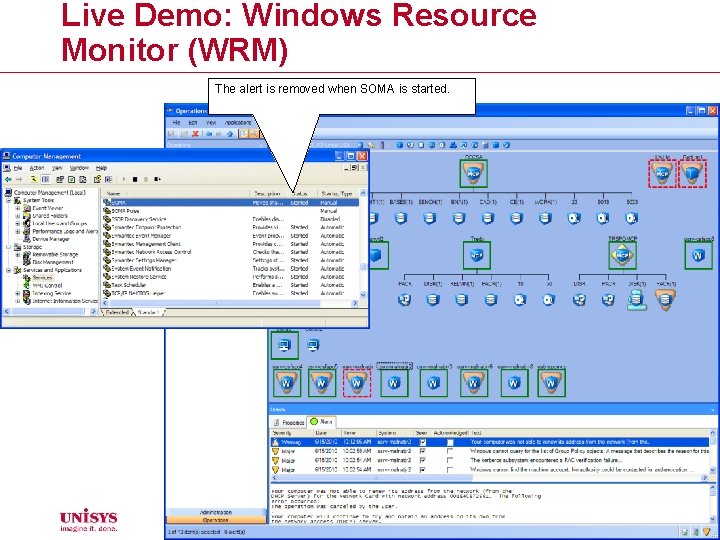Viewport: 720px width, 540px height.
Task: Click the Up One Level folder icon
Action: pos(34,179)
